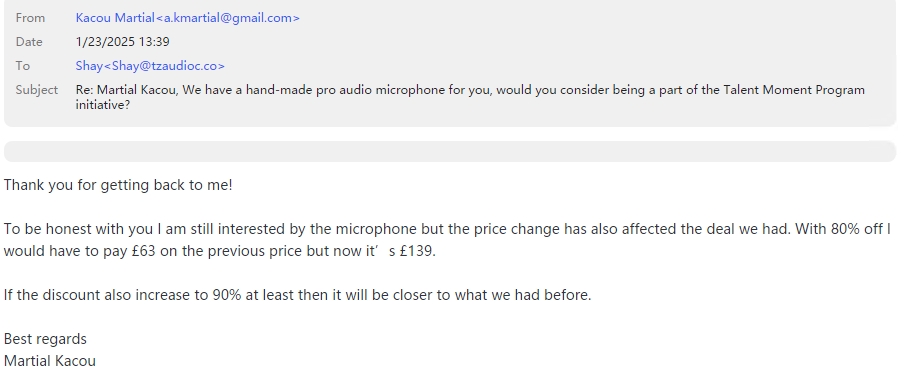Click the empty gray bar under the header
The width and height of the screenshot is (904, 374).
450,152
